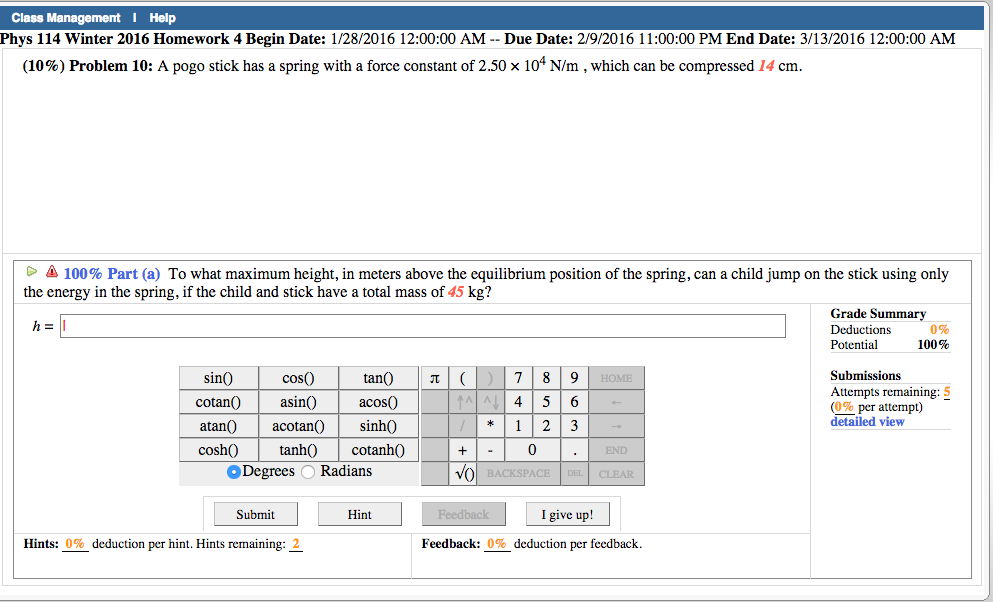Click the close parenthesis key
993x602 pixels.
(x=490, y=378)
